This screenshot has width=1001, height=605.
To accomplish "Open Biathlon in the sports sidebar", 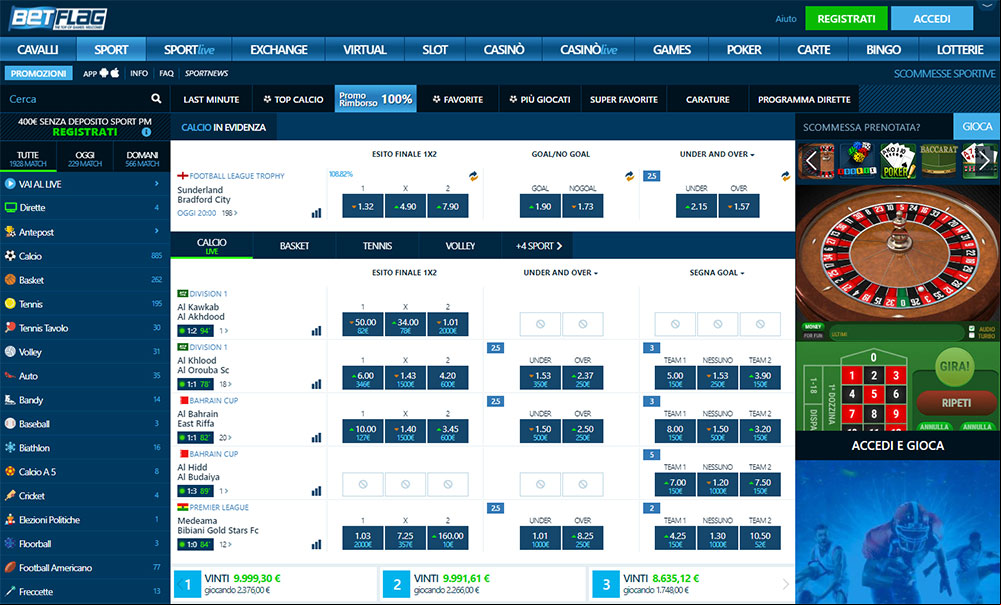I will click(x=85, y=447).
